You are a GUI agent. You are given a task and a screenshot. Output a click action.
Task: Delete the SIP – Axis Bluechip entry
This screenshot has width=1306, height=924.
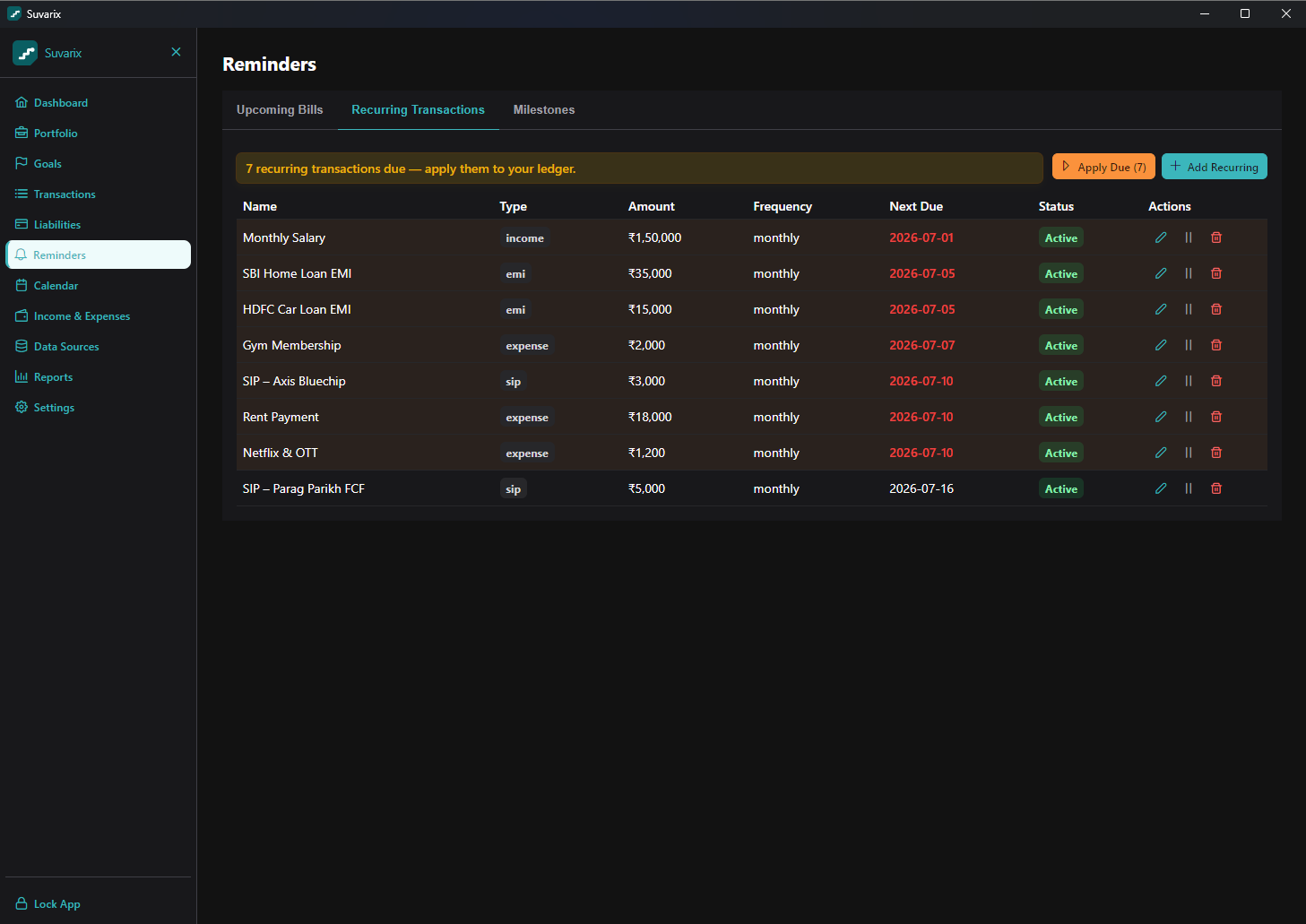[1216, 381]
